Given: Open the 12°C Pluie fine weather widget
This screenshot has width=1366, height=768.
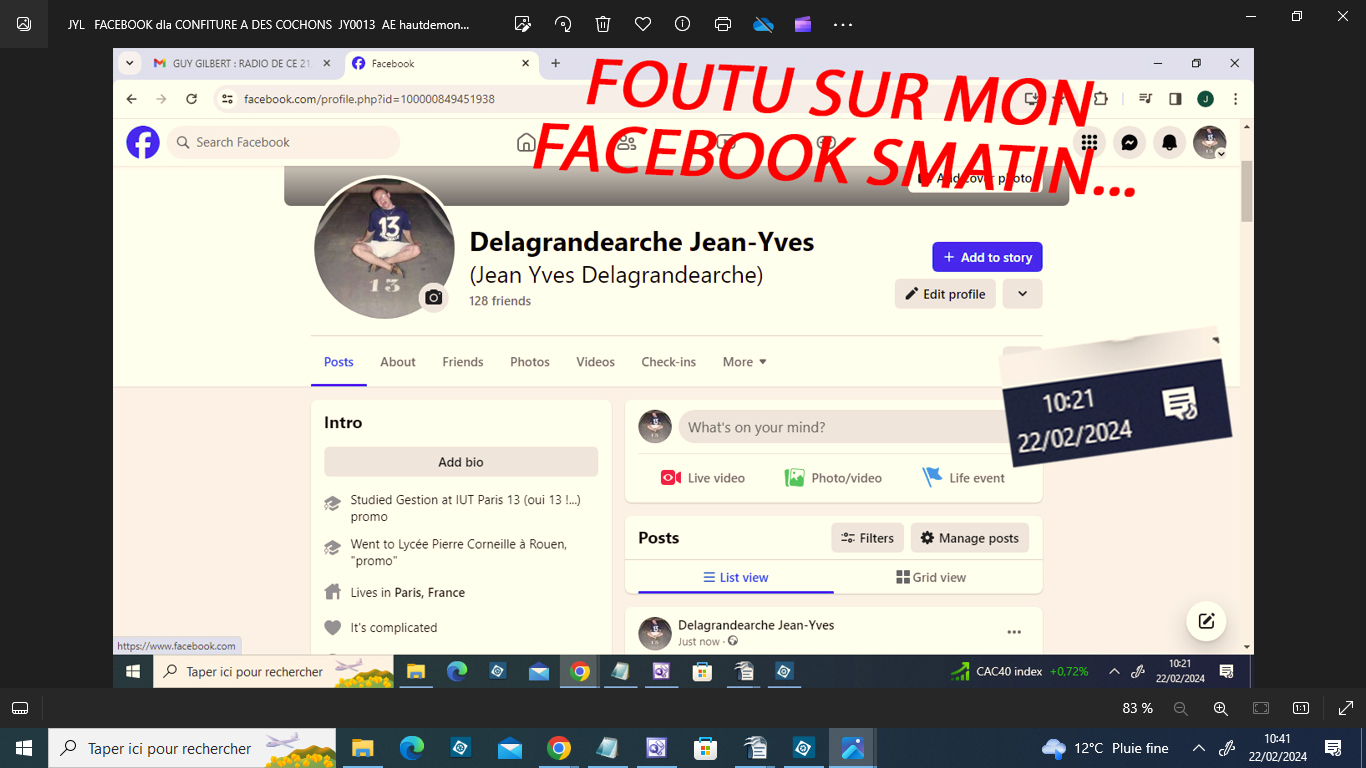Looking at the screenshot, I should pyautogui.click(x=1105, y=748).
